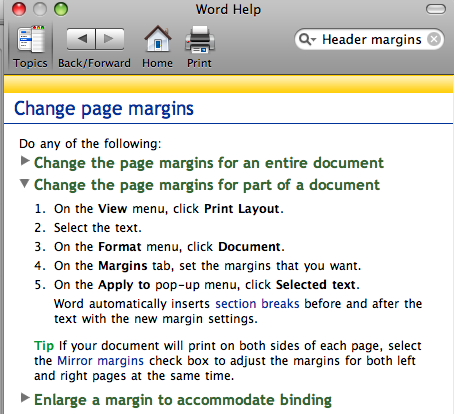Go forward with the right arrow button
The image size is (454, 414).
point(110,39)
